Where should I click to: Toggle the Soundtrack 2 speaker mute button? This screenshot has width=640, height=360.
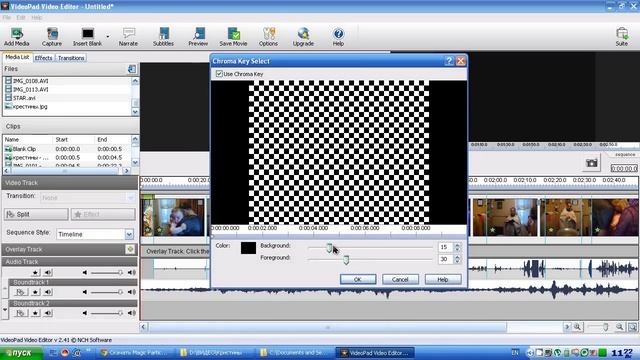point(48,313)
